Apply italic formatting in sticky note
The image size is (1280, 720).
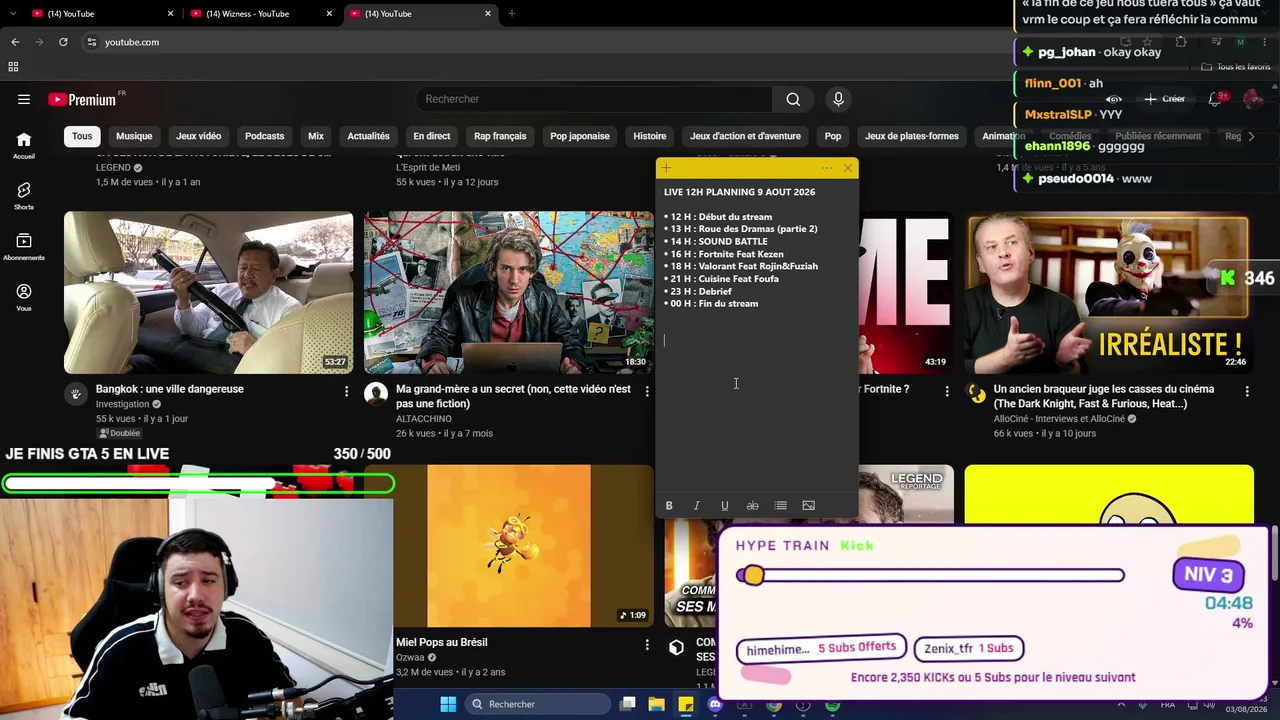[697, 506]
